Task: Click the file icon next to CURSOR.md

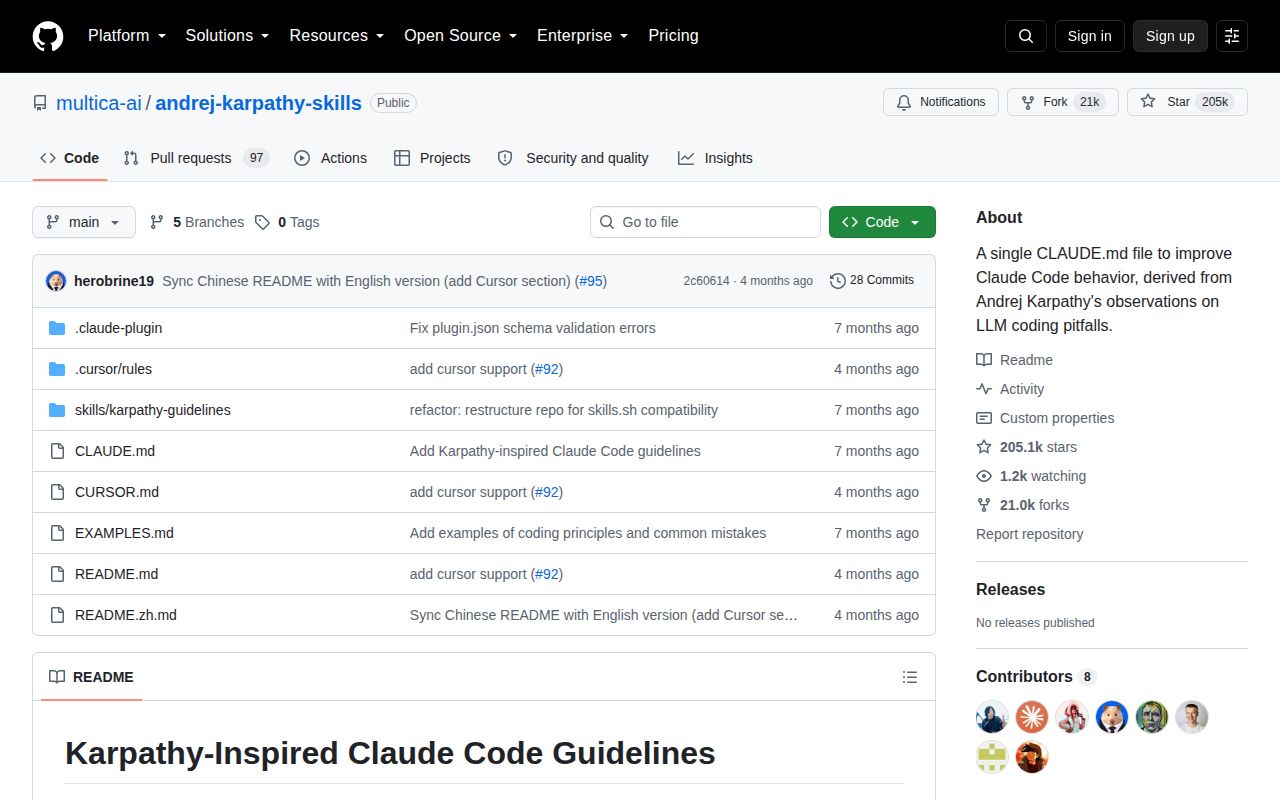Action: click(57, 492)
